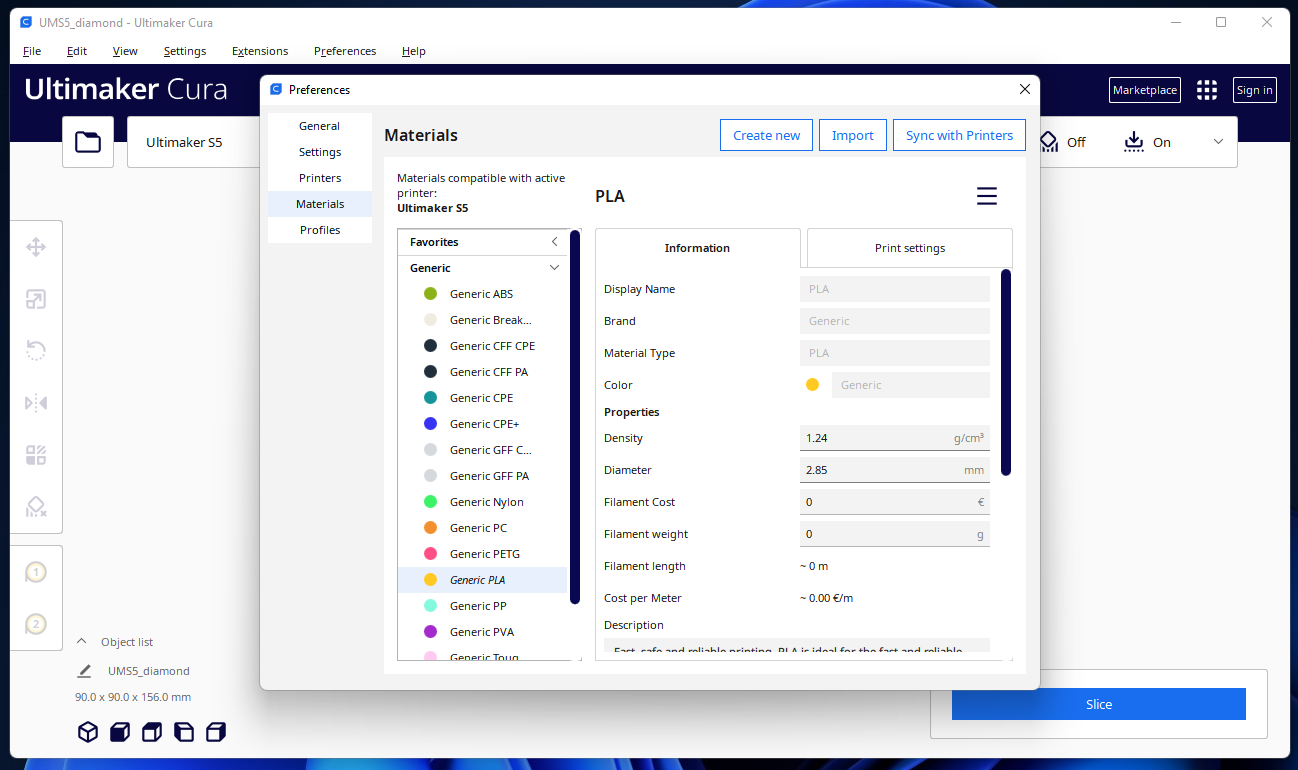Open file folder icon in Cura toolbar
The height and width of the screenshot is (770, 1298).
coord(88,142)
